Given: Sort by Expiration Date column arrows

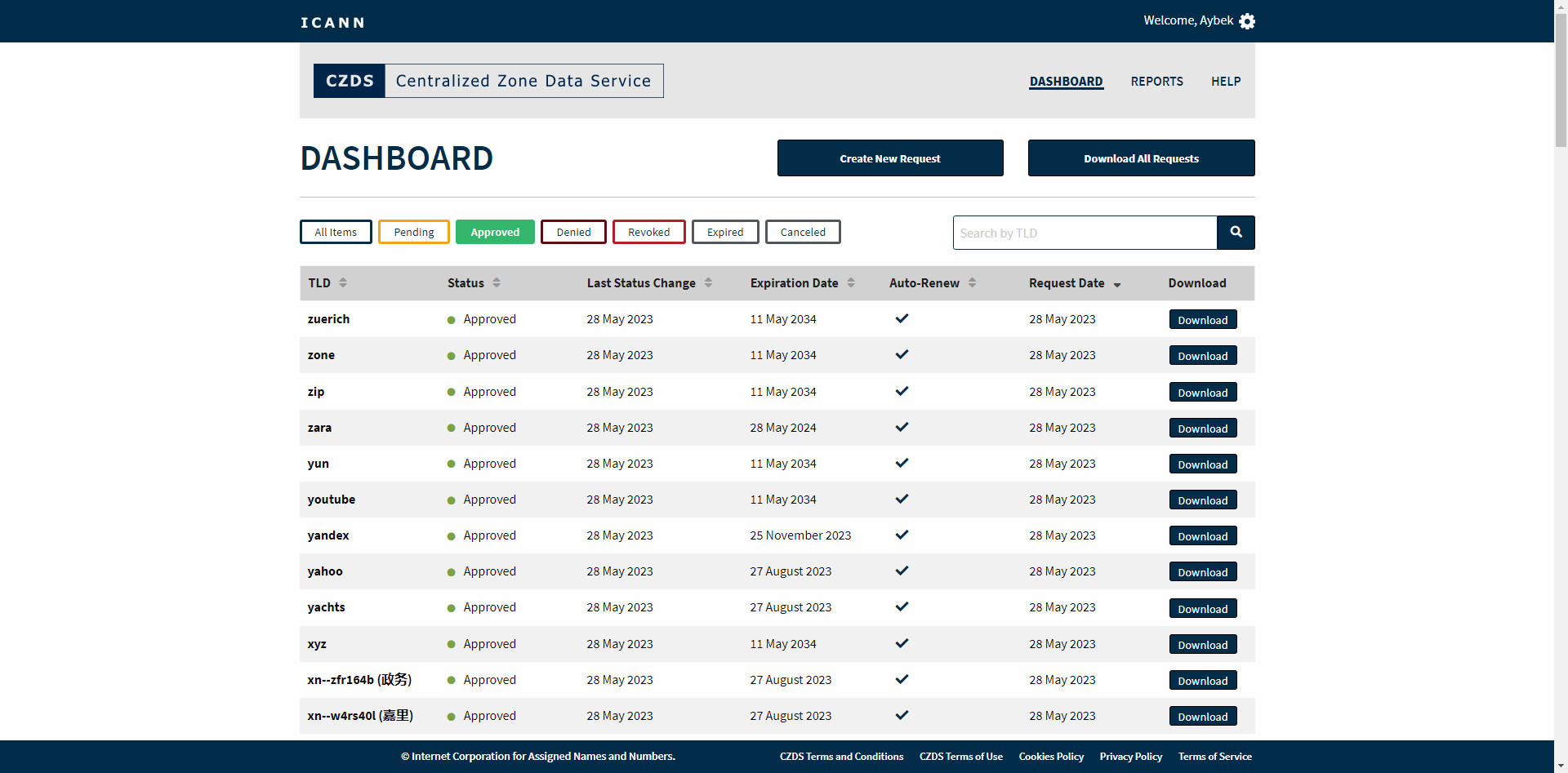Looking at the screenshot, I should 851,282.
